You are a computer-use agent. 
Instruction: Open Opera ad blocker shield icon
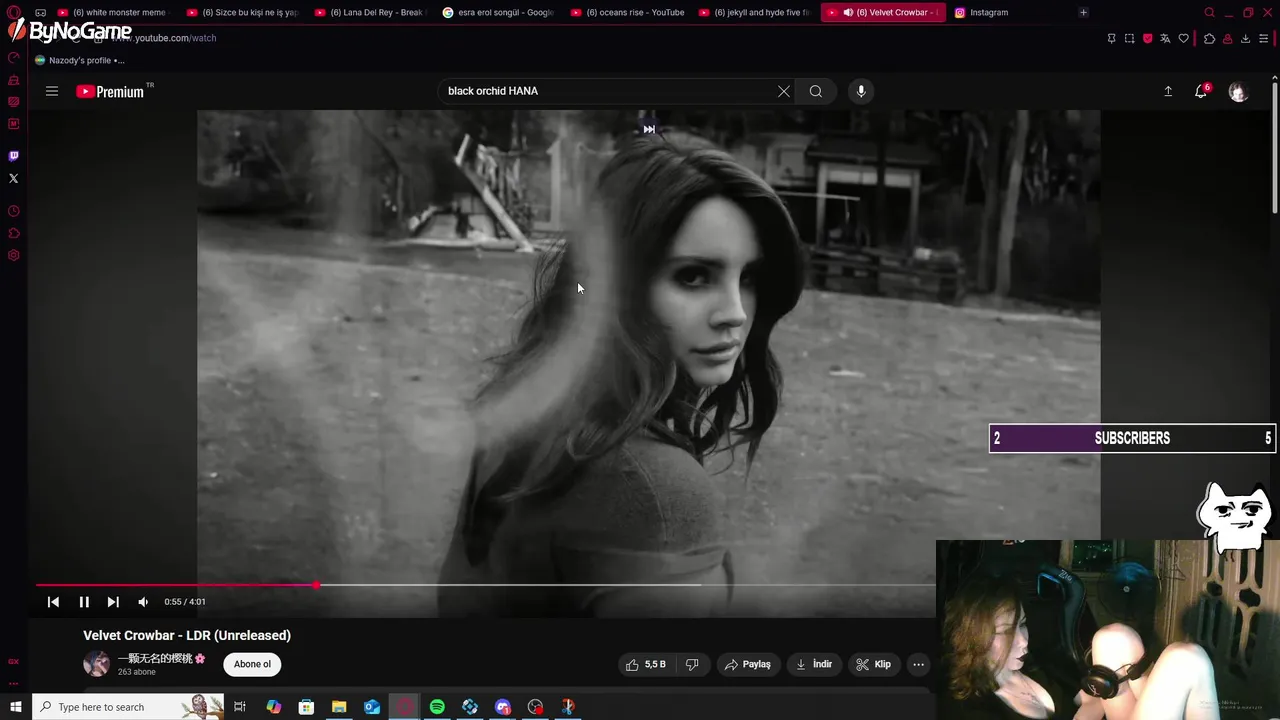coord(1147,38)
